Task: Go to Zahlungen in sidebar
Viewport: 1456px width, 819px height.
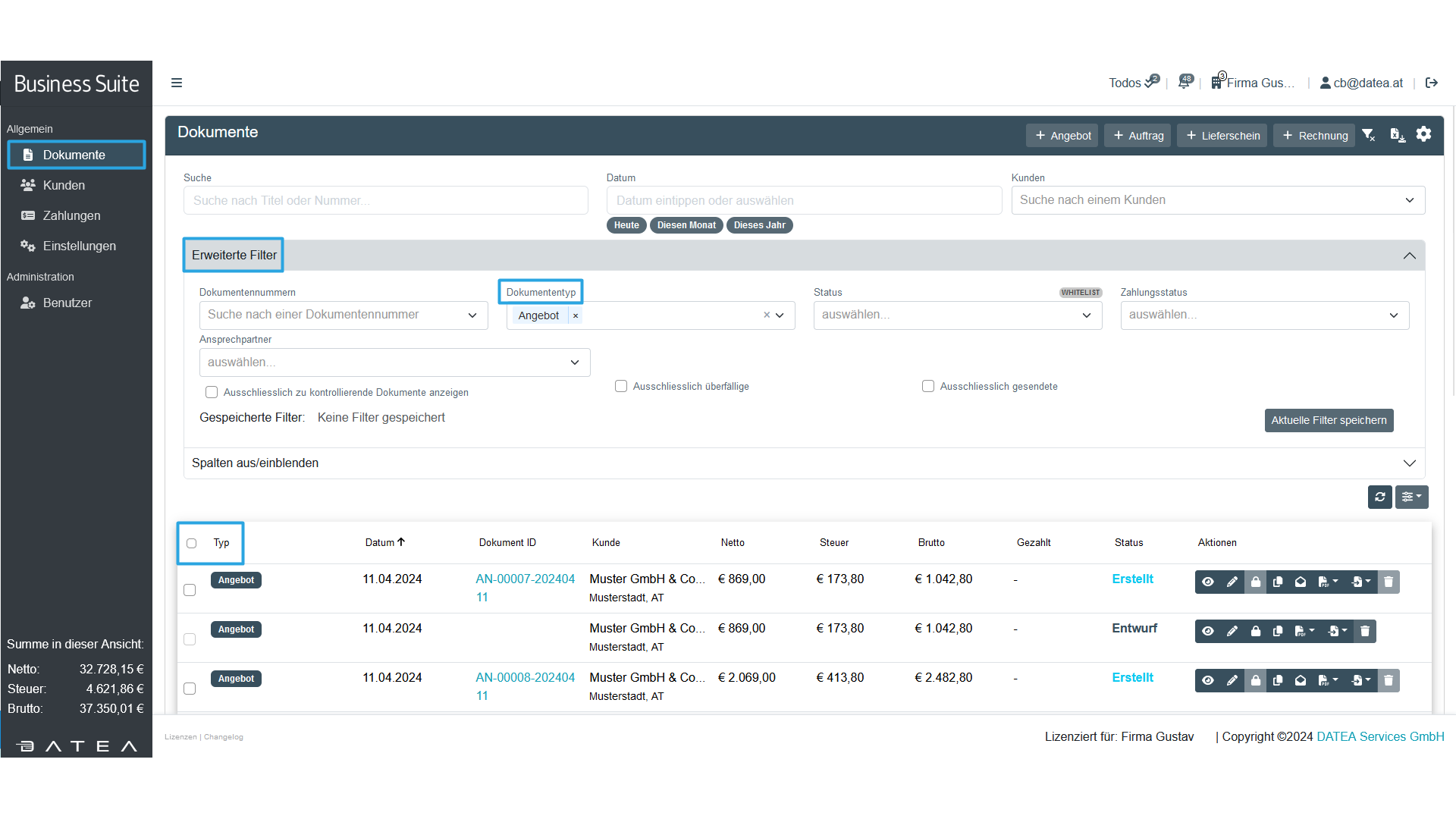Action: tap(71, 215)
